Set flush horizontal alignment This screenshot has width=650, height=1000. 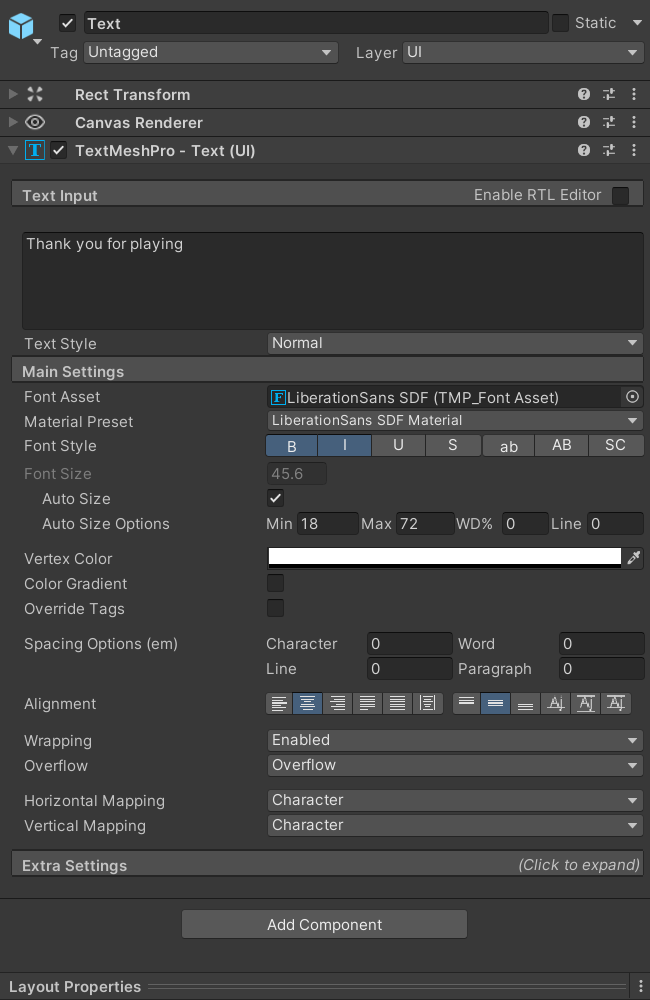(397, 703)
